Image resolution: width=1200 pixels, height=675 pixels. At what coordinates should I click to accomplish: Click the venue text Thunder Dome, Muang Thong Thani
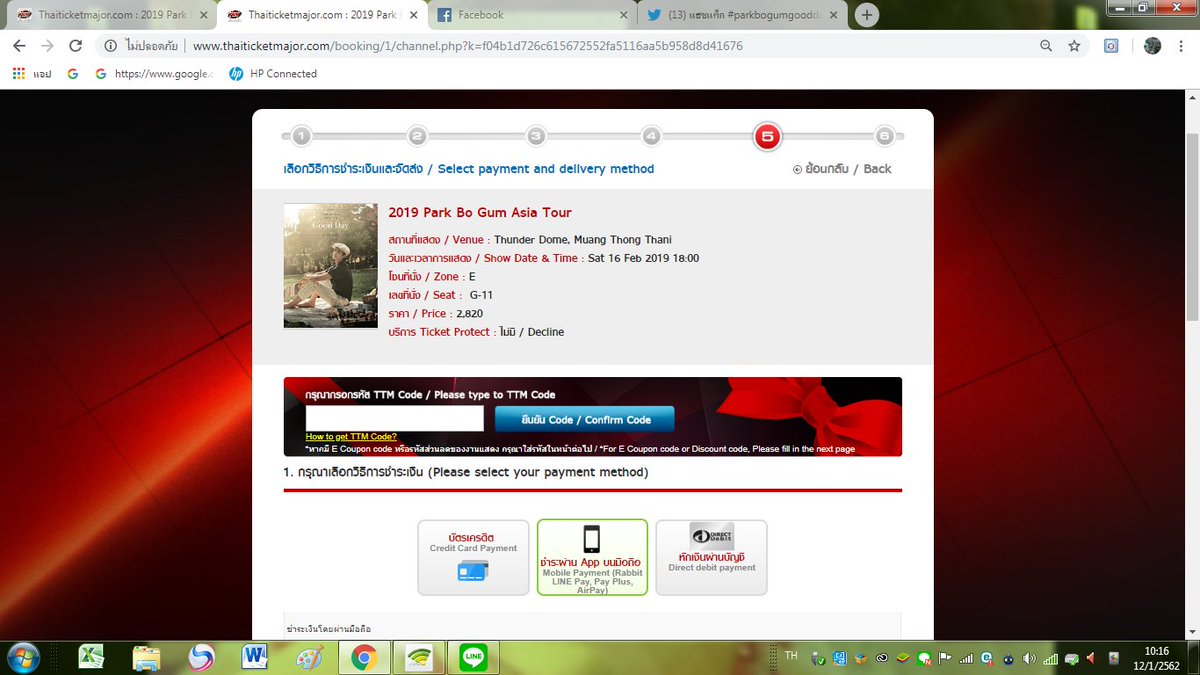click(x=583, y=240)
